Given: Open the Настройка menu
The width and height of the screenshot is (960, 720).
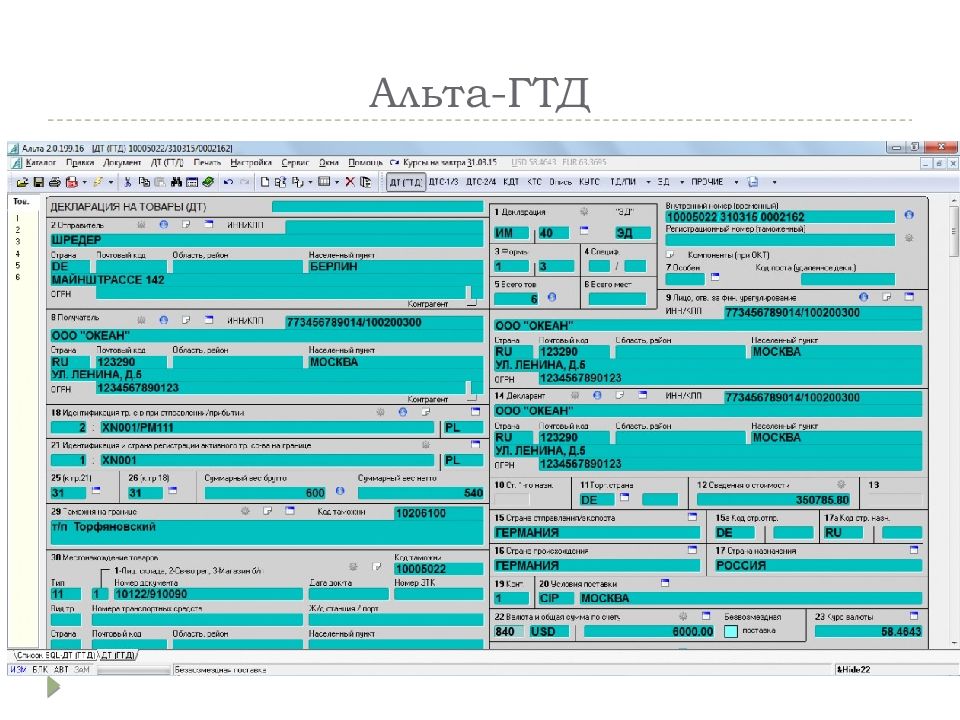Looking at the screenshot, I should coord(251,163).
